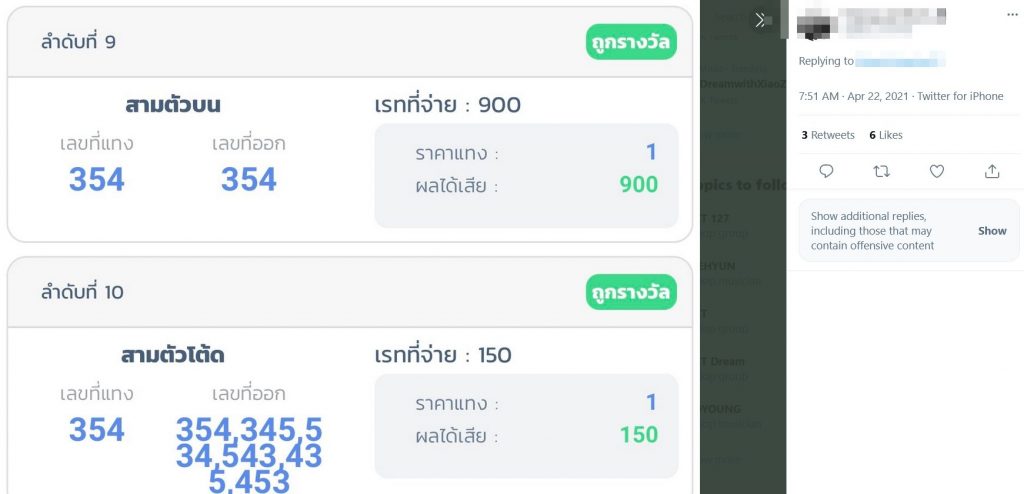Show additional replies button

(x=992, y=231)
